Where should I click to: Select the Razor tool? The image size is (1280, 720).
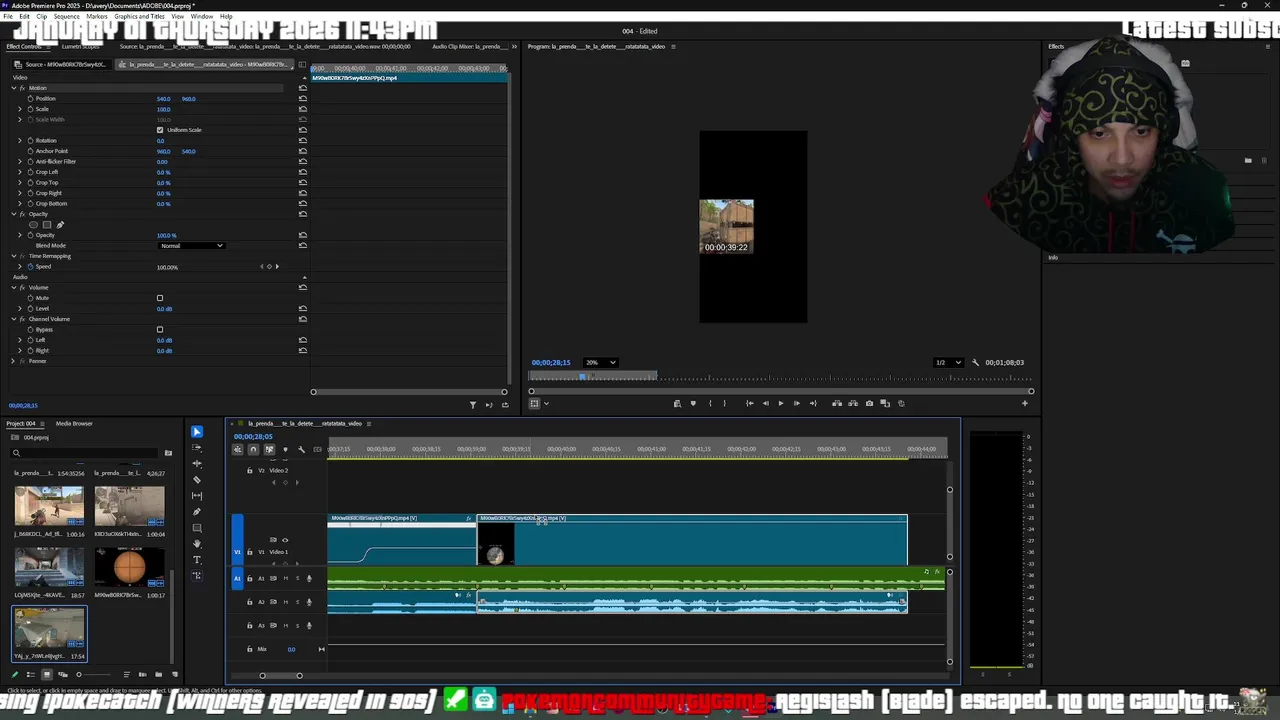pos(196,480)
